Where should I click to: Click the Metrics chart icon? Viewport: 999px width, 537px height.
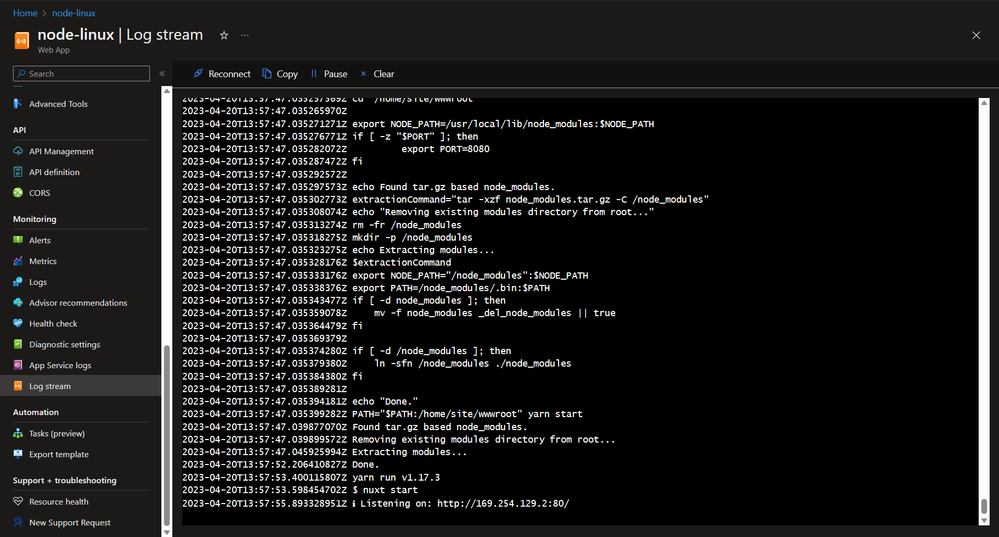click(18, 261)
